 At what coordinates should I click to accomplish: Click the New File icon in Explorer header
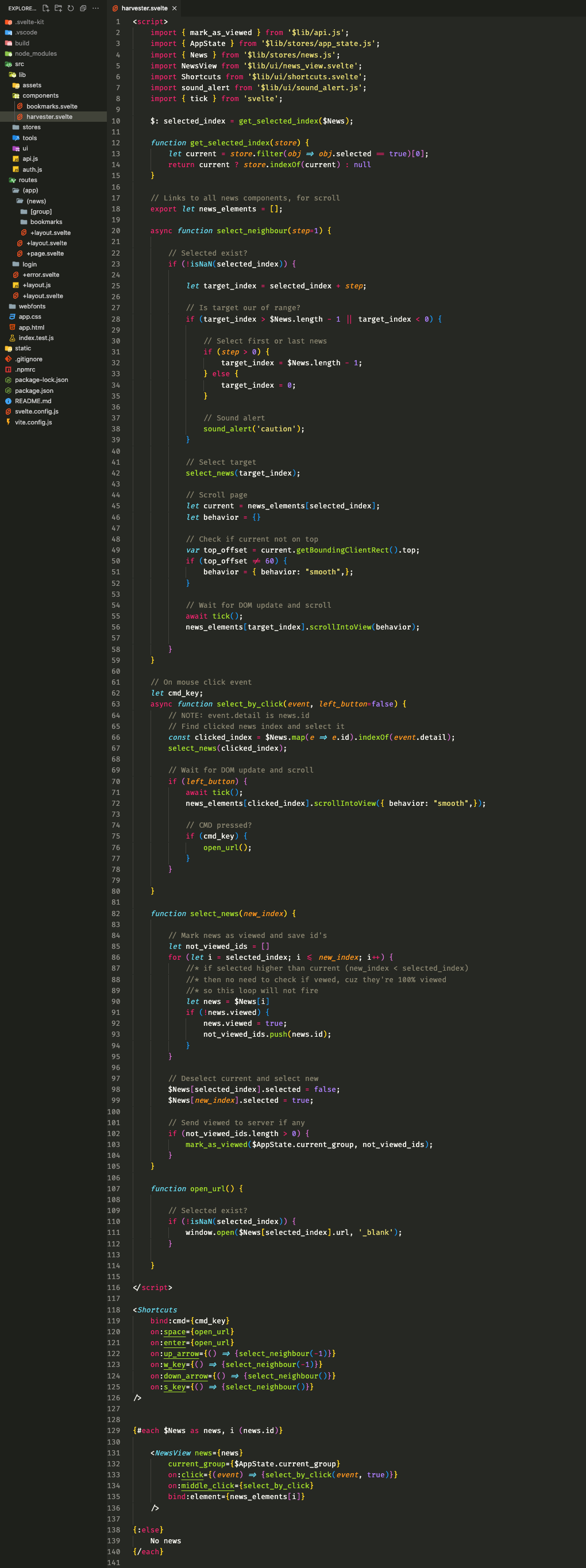pyautogui.click(x=46, y=8)
